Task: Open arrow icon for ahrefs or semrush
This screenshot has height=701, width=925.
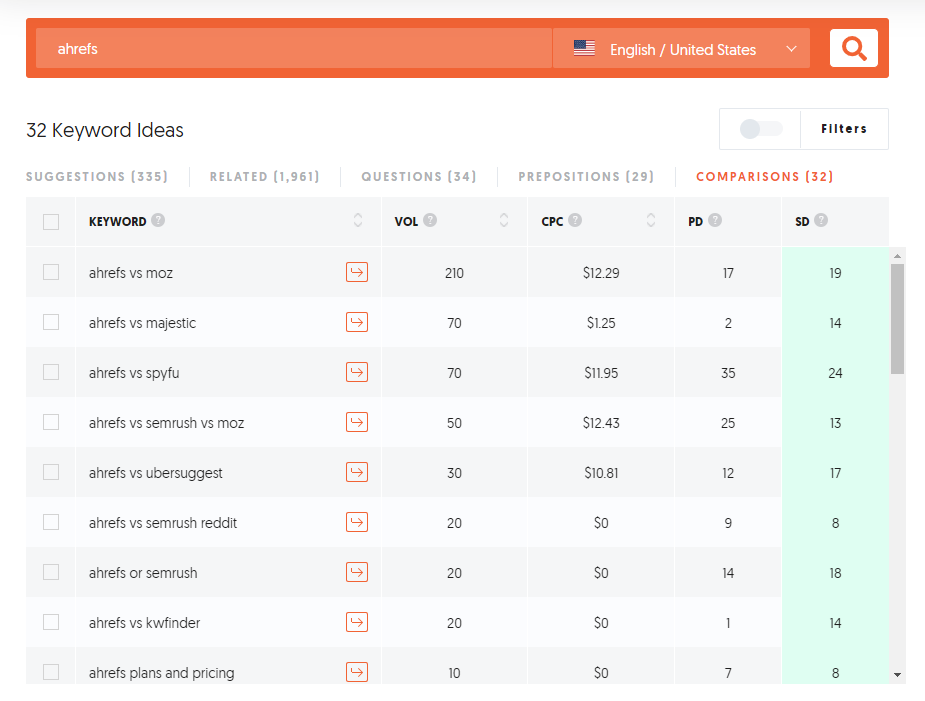Action: [x=357, y=572]
